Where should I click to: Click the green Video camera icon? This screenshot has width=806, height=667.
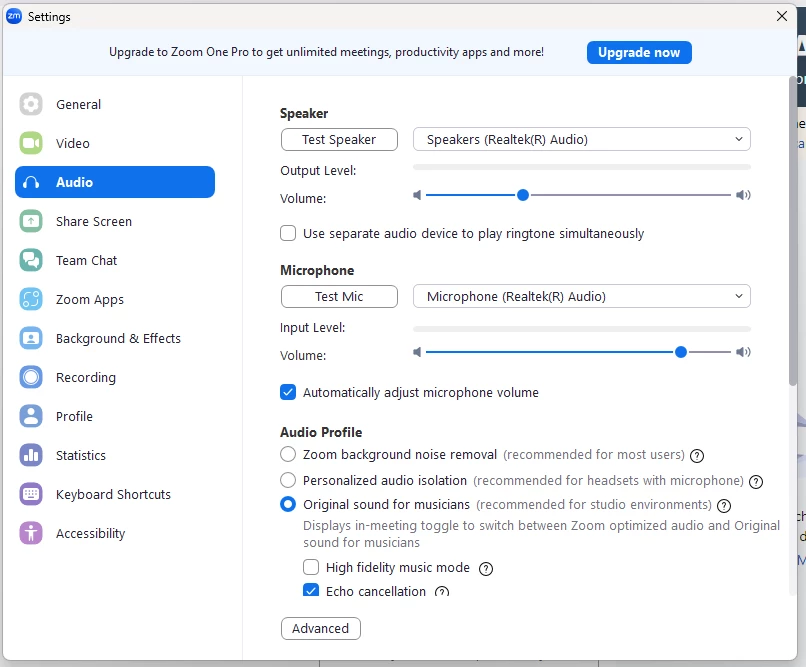tap(31, 143)
